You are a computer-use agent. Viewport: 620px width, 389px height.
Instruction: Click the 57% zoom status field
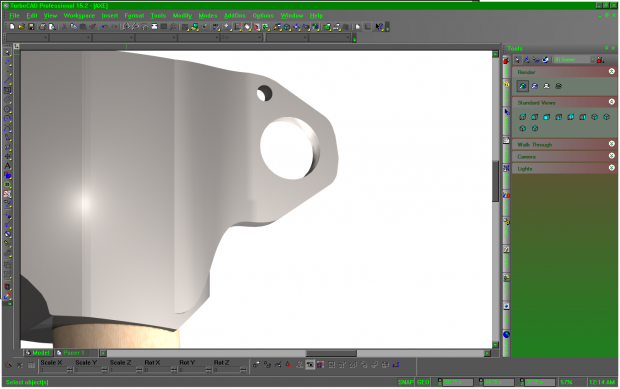tap(566, 382)
